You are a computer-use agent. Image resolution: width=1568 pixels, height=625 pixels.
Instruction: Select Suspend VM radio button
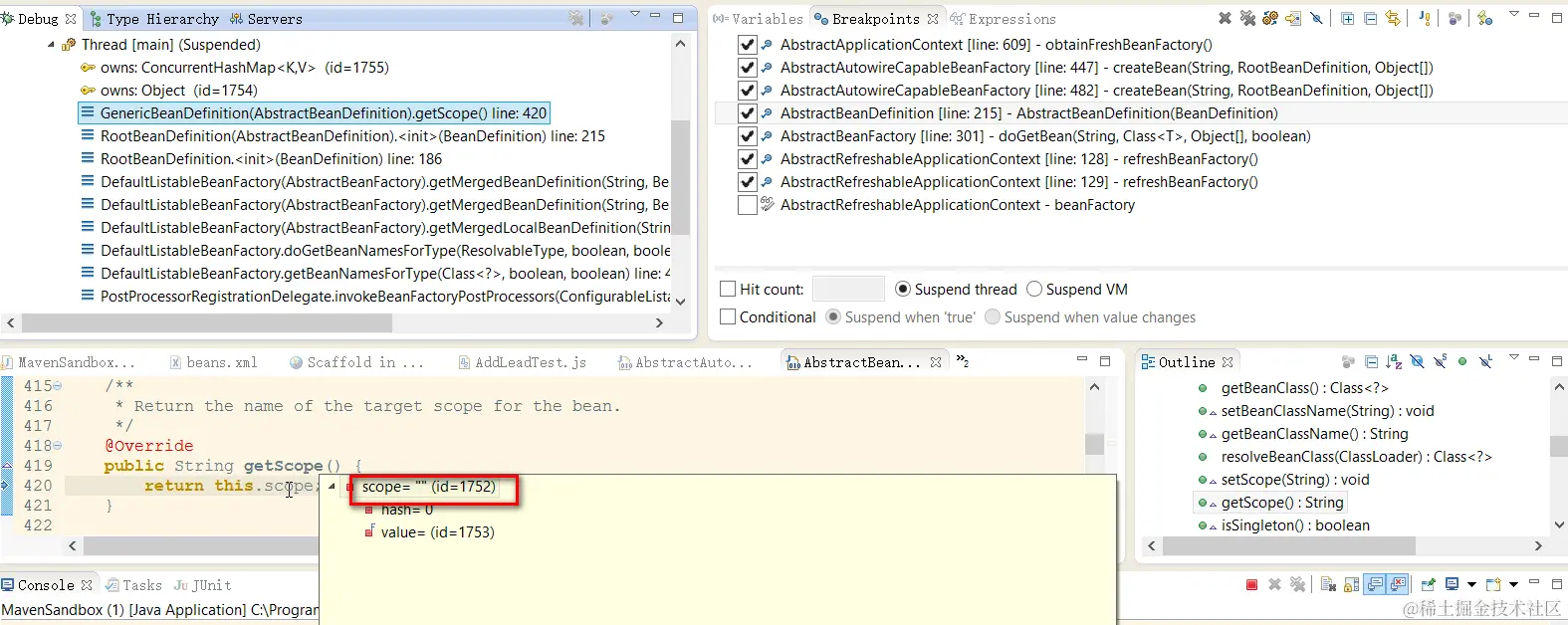point(1034,290)
